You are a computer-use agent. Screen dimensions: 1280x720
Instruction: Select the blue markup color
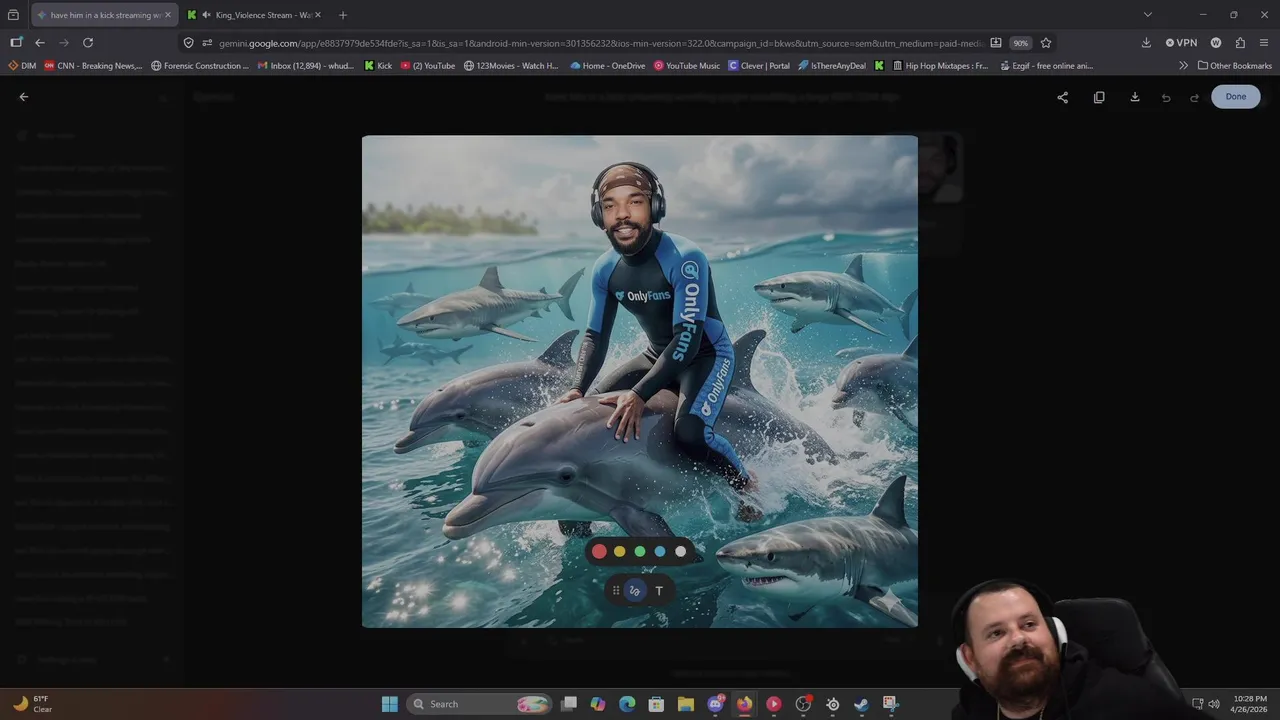(660, 551)
